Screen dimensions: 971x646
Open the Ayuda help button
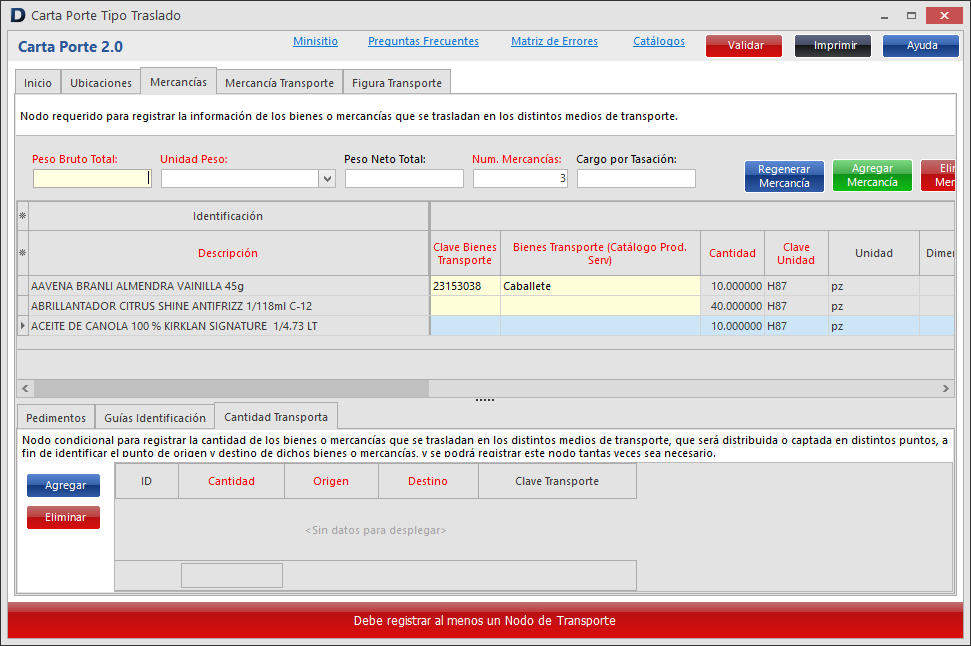pyautogui.click(x=921, y=46)
